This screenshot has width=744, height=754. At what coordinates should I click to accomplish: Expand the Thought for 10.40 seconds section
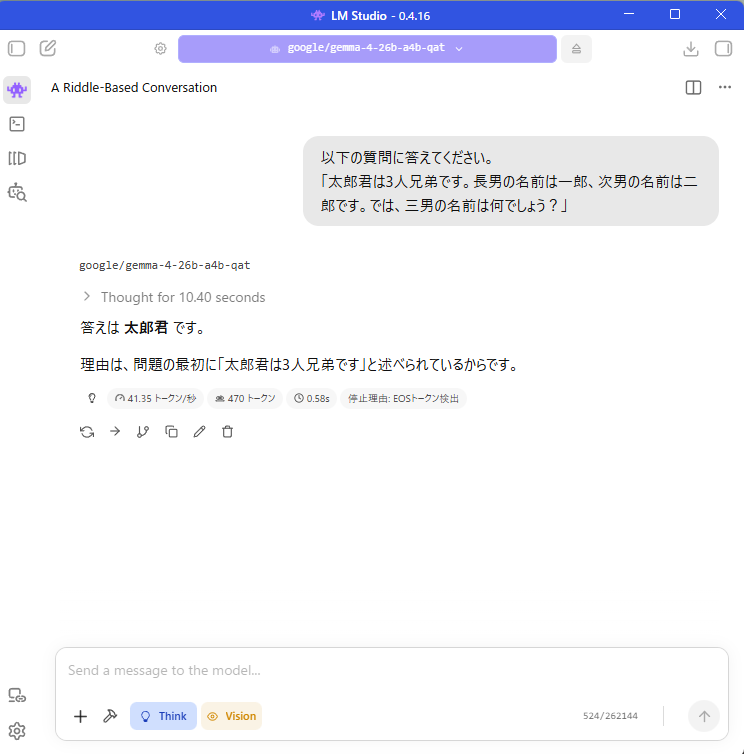174,297
